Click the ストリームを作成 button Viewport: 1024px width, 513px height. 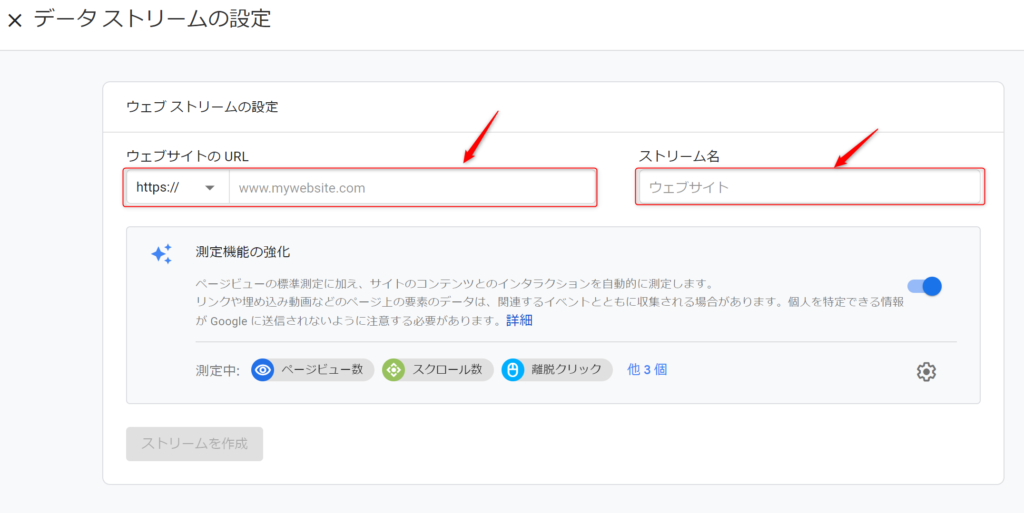[195, 444]
